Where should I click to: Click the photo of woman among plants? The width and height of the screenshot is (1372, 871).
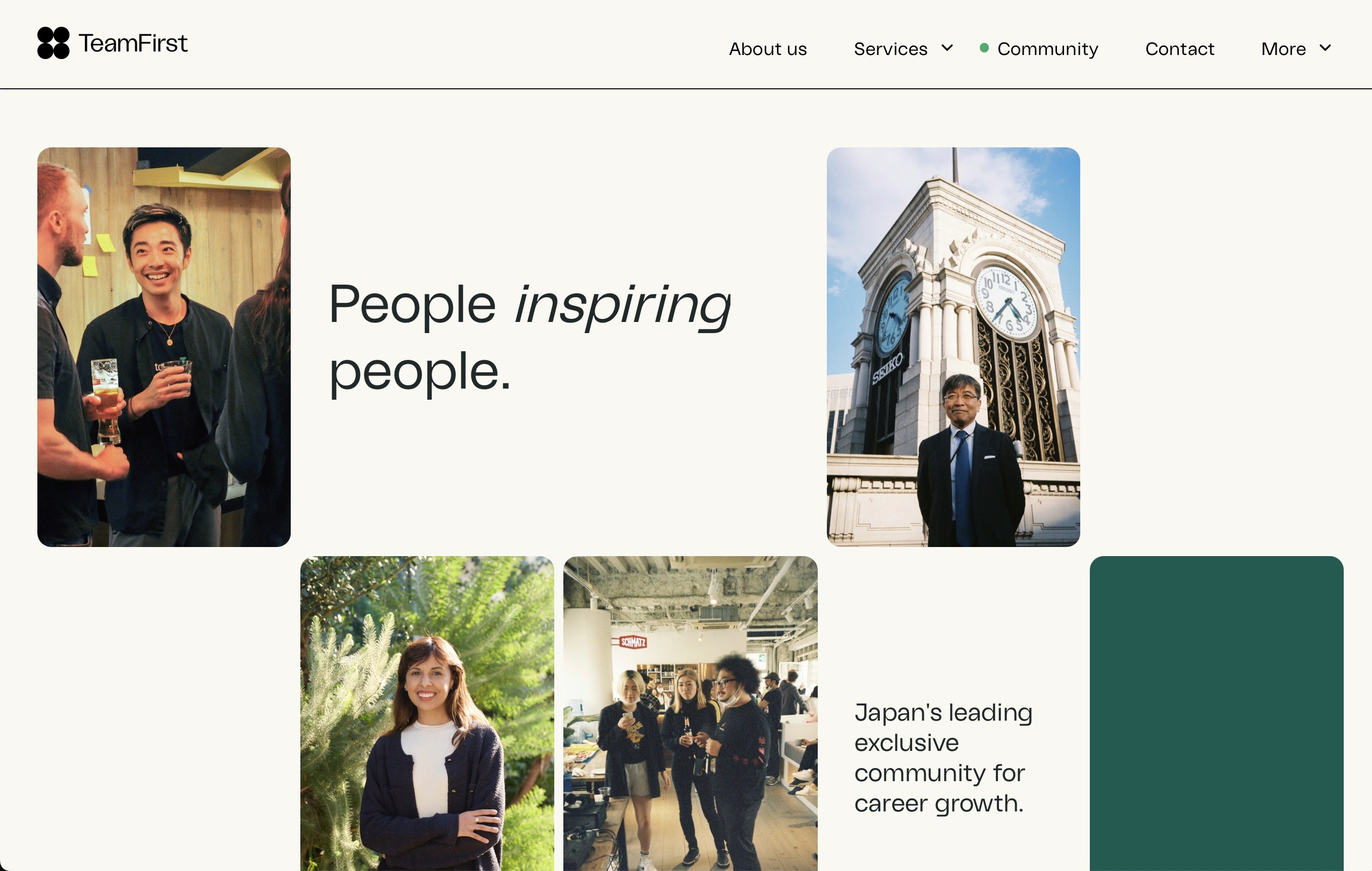click(x=427, y=712)
